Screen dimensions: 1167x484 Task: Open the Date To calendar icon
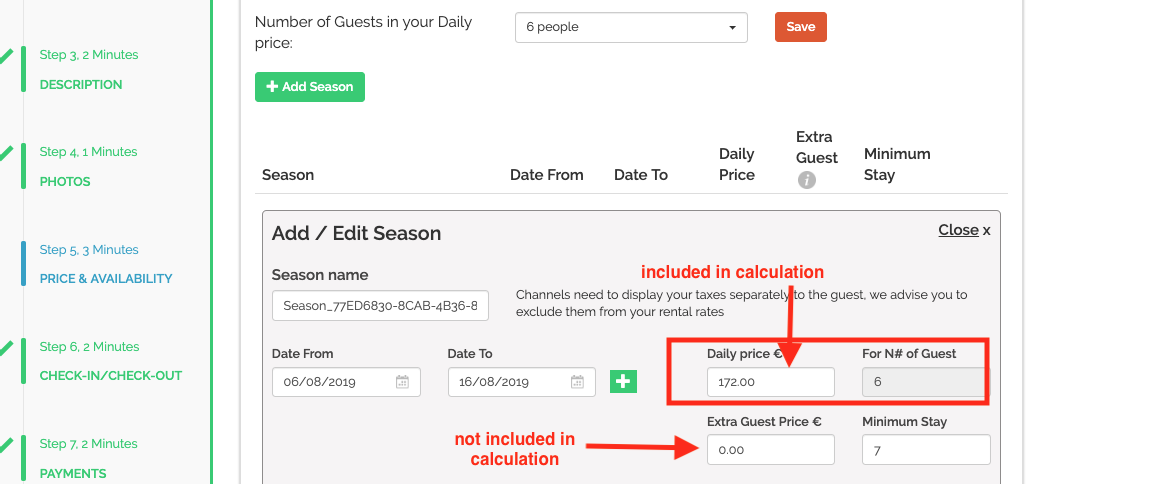coord(577,382)
